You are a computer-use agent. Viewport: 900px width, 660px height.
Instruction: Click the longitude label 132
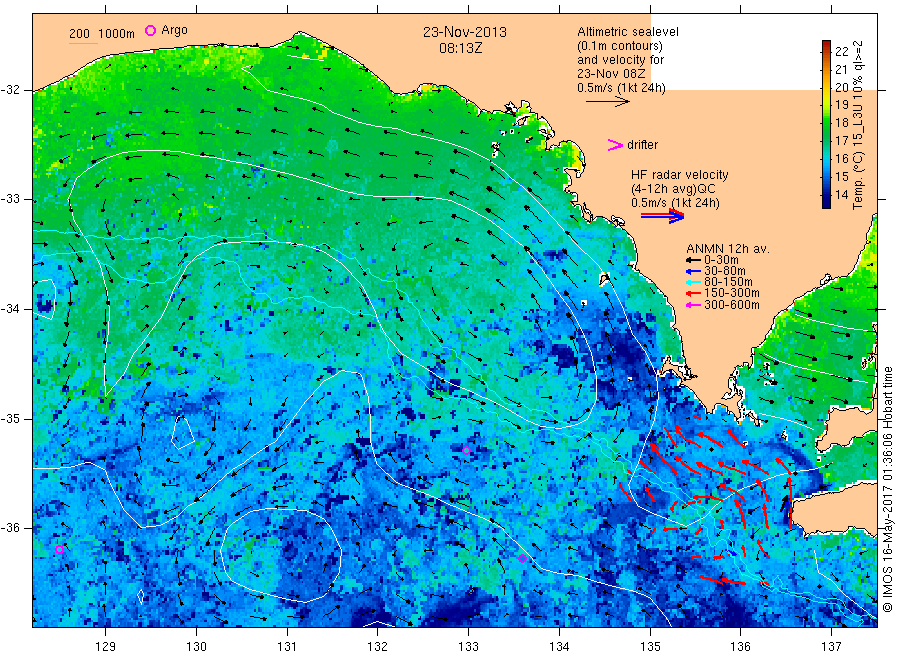[x=378, y=646]
